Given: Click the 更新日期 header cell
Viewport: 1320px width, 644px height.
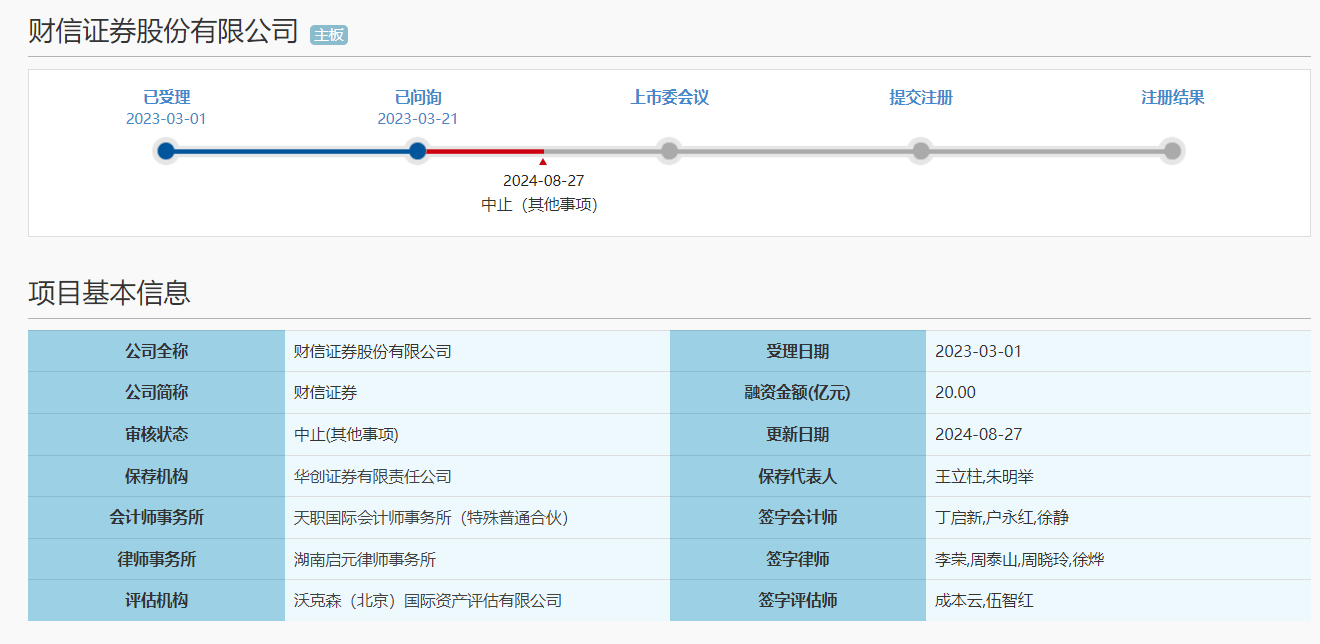Looking at the screenshot, I should tap(797, 434).
